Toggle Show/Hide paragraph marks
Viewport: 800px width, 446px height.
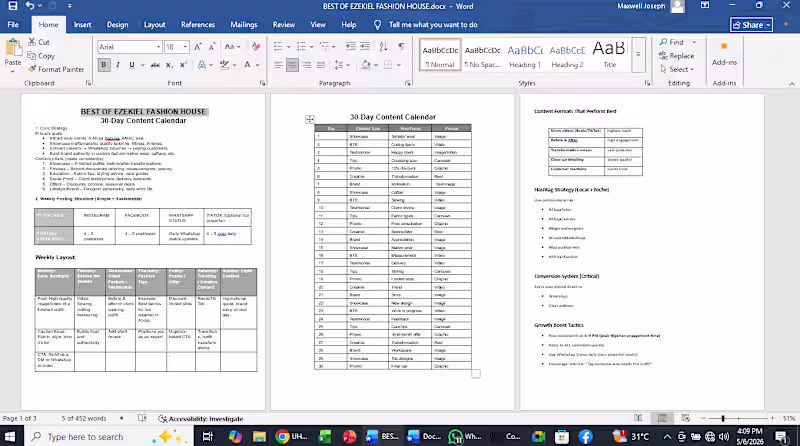402,46
